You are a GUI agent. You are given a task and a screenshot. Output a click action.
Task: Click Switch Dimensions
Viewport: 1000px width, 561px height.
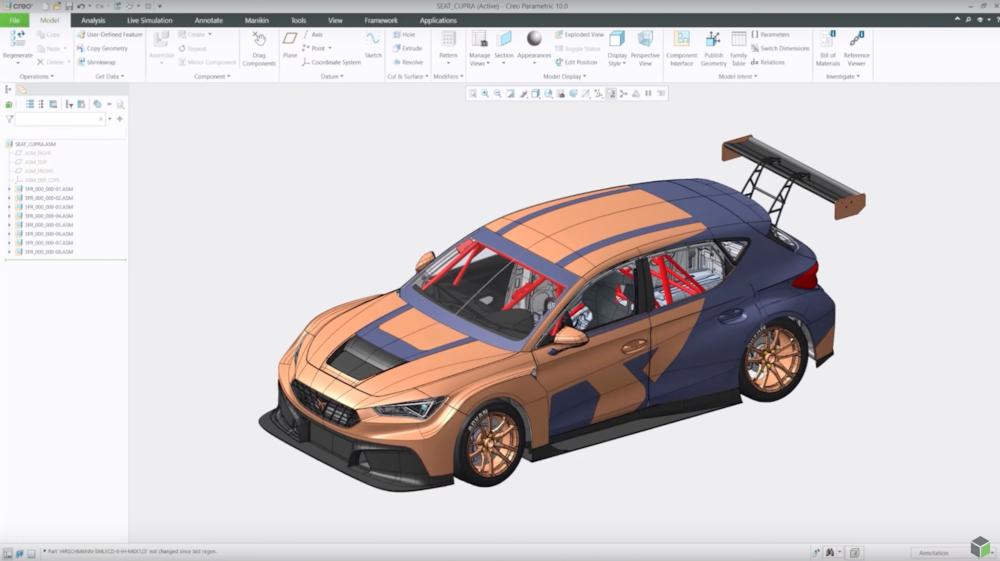780,48
